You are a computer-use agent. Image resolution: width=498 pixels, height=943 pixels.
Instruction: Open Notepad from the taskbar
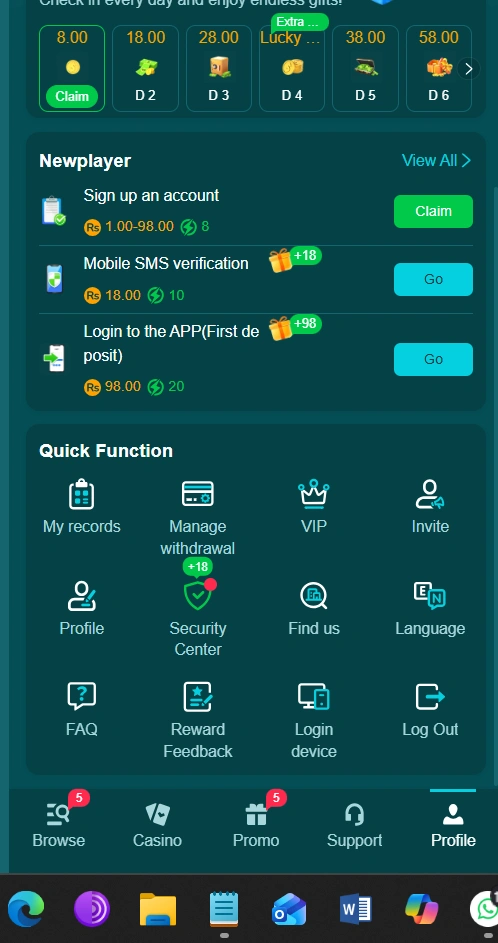(x=224, y=909)
